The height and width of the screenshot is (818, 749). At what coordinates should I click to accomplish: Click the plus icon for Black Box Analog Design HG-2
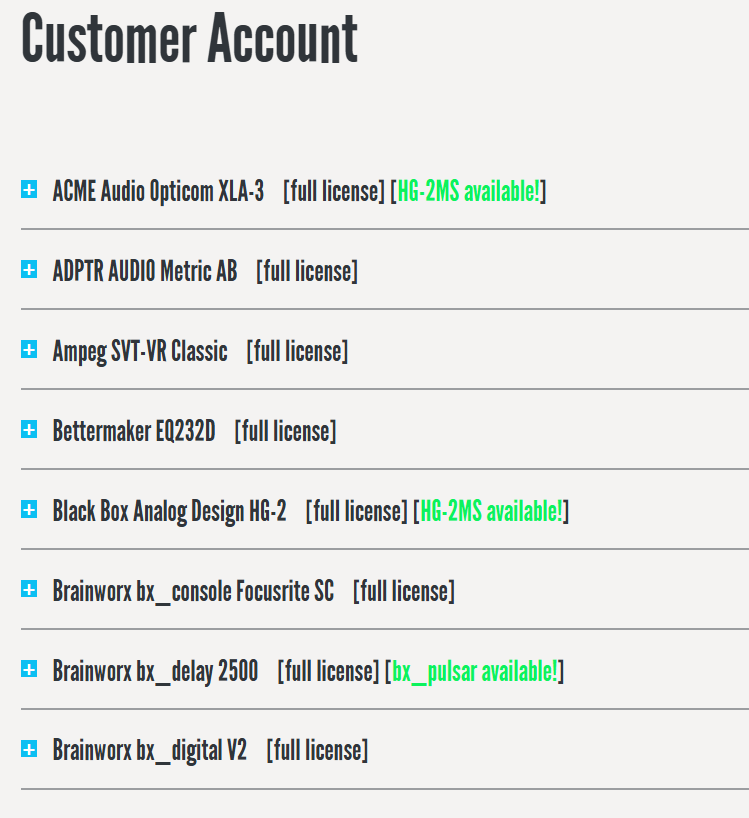28,510
